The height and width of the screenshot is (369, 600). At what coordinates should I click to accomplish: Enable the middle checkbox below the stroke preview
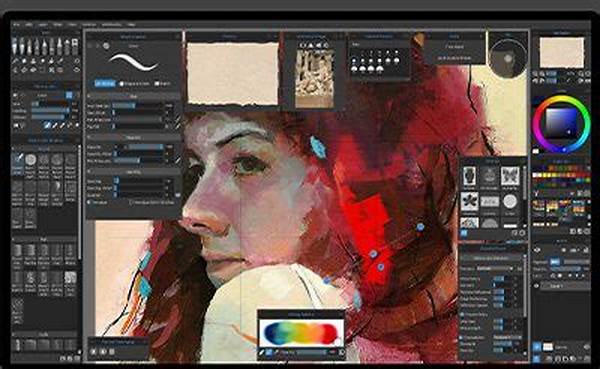(122, 83)
